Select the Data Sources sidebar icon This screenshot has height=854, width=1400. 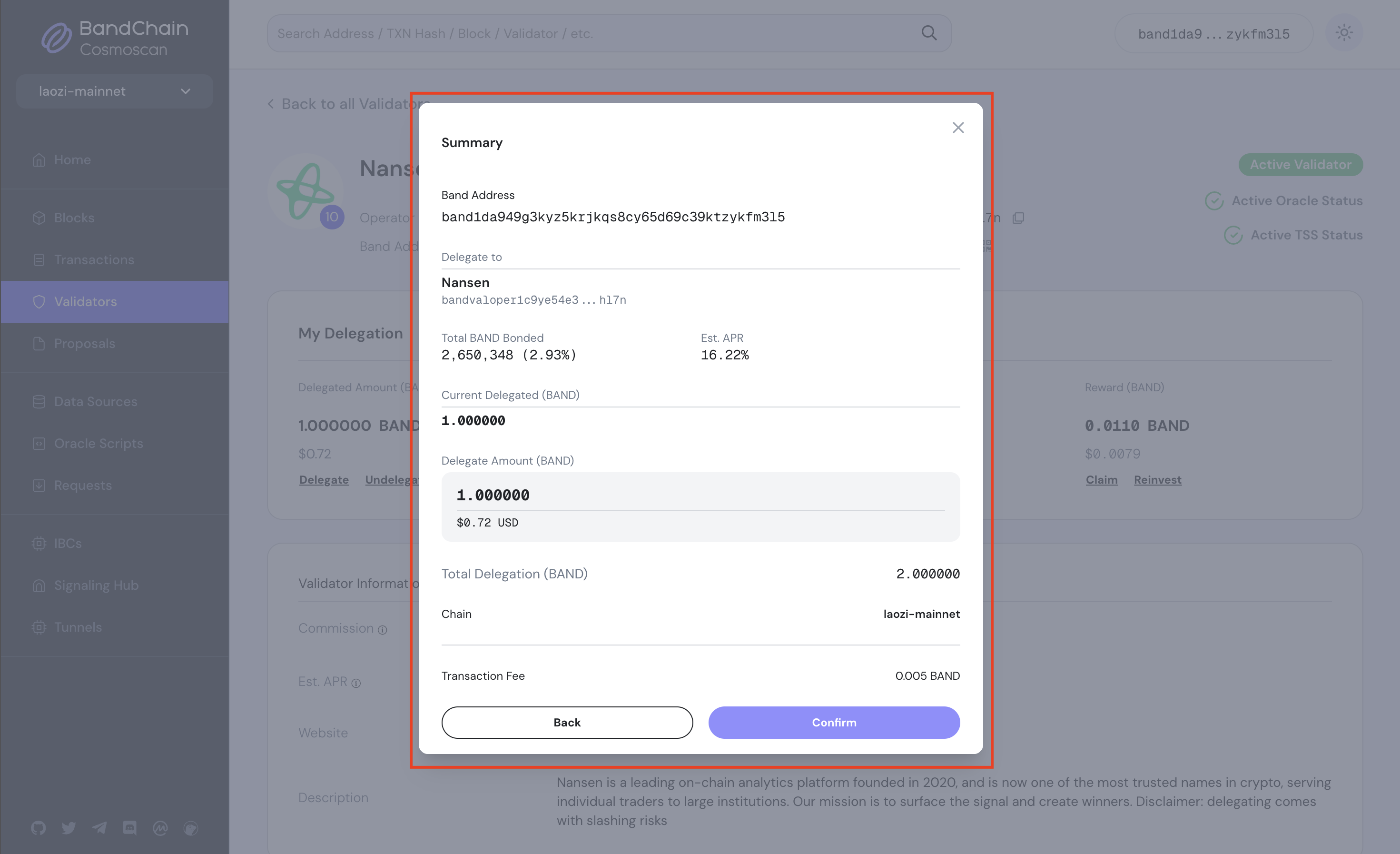pyautogui.click(x=38, y=401)
